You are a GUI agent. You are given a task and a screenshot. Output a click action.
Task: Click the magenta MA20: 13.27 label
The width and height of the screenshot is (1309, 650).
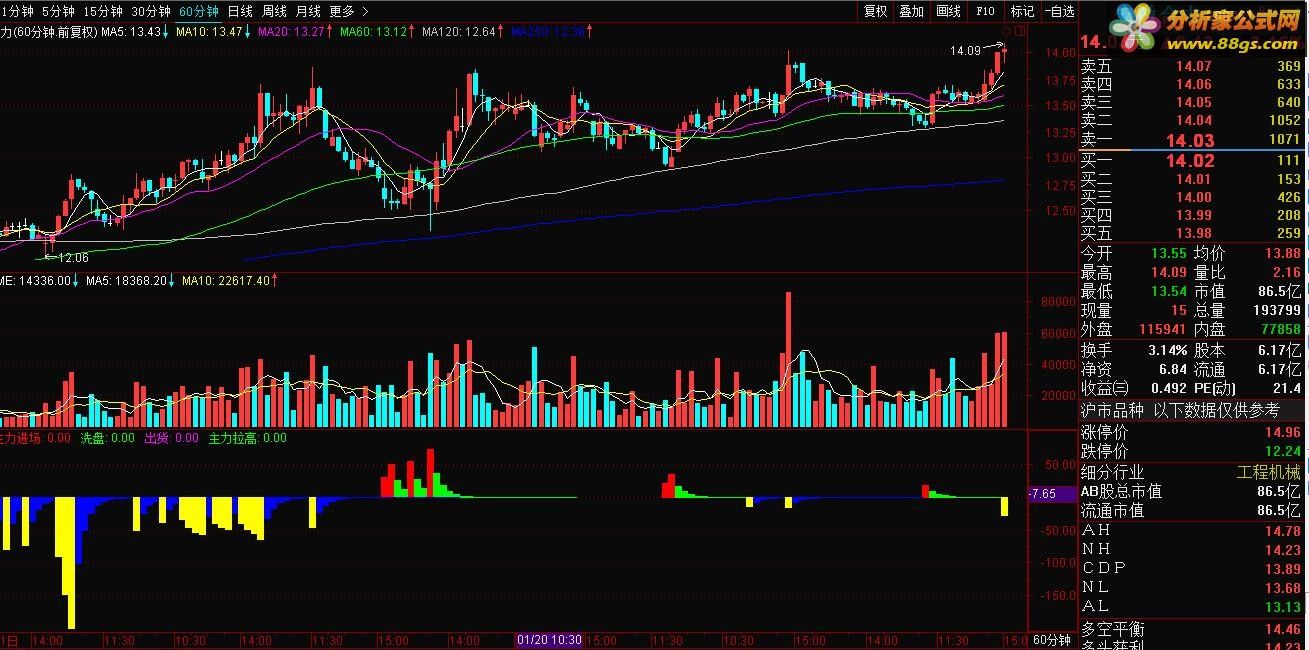click(296, 31)
